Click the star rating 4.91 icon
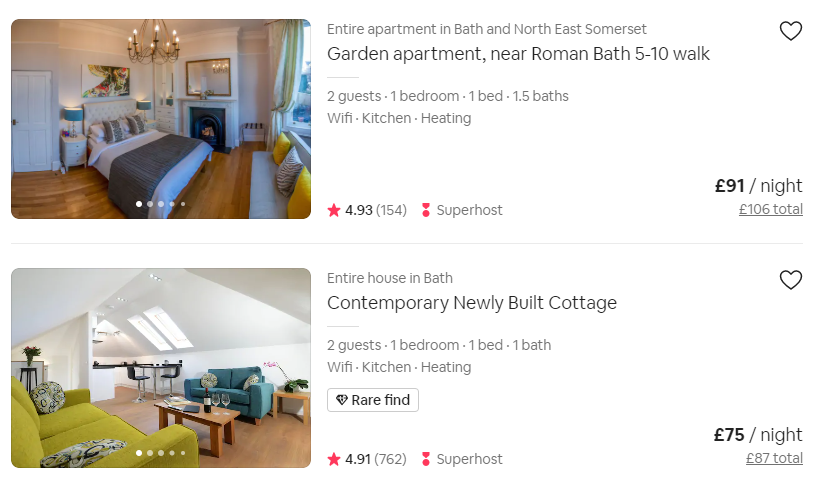The image size is (818, 485). pyautogui.click(x=334, y=459)
